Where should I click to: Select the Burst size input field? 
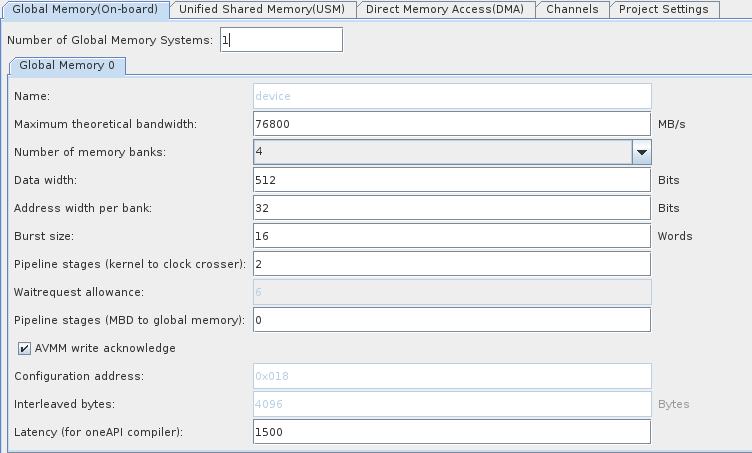[452, 236]
